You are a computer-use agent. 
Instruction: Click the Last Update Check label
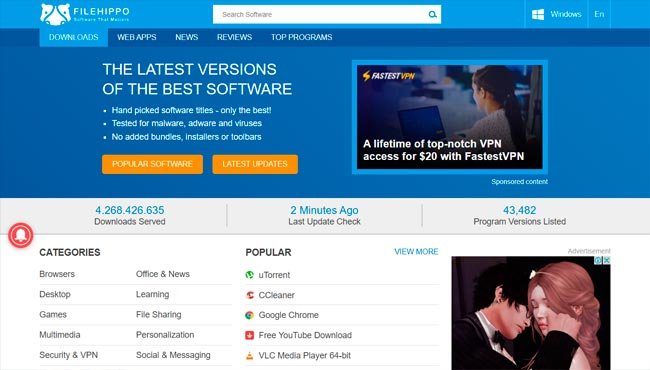click(324, 222)
